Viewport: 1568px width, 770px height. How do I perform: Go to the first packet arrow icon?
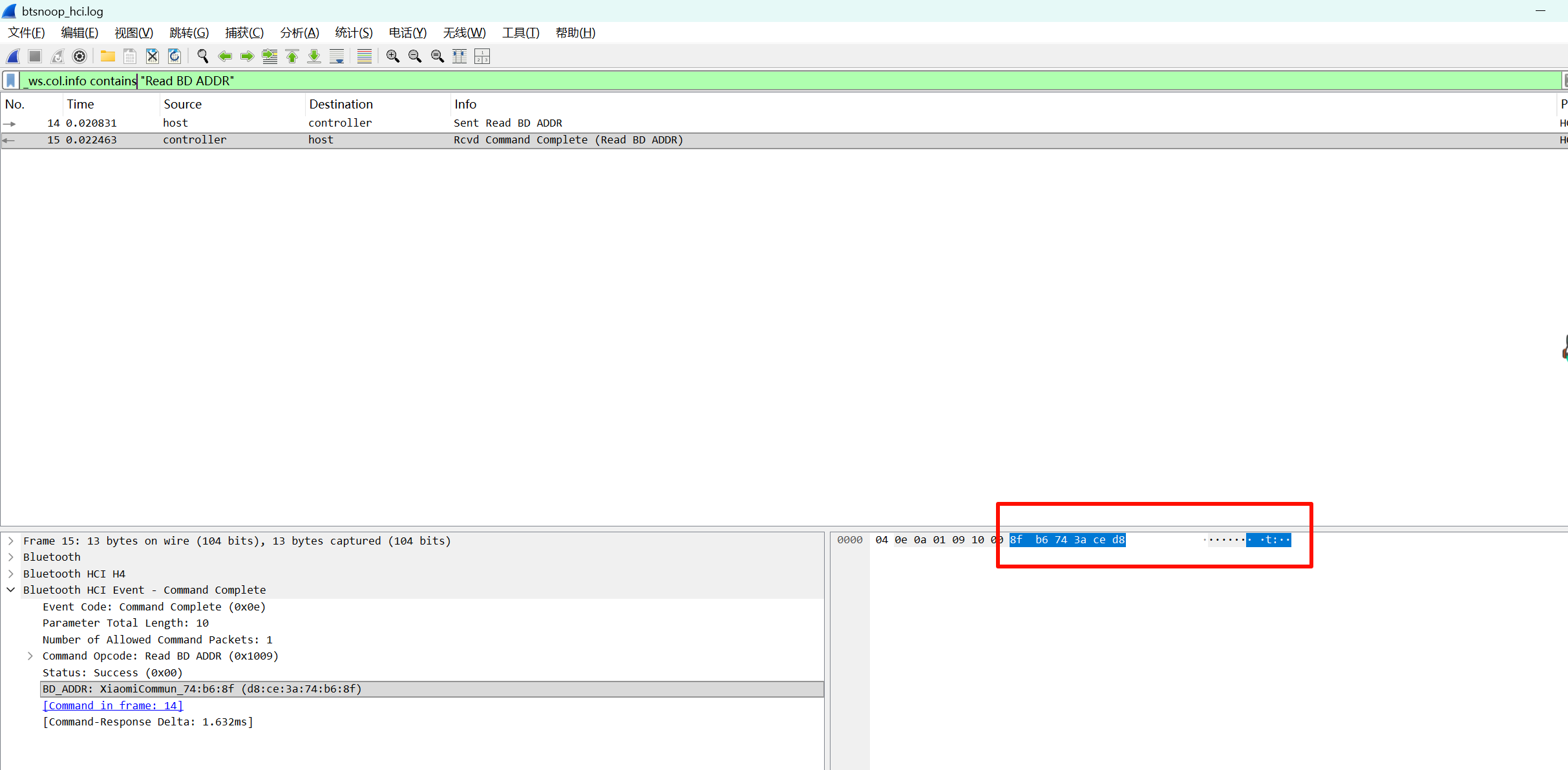coord(292,57)
